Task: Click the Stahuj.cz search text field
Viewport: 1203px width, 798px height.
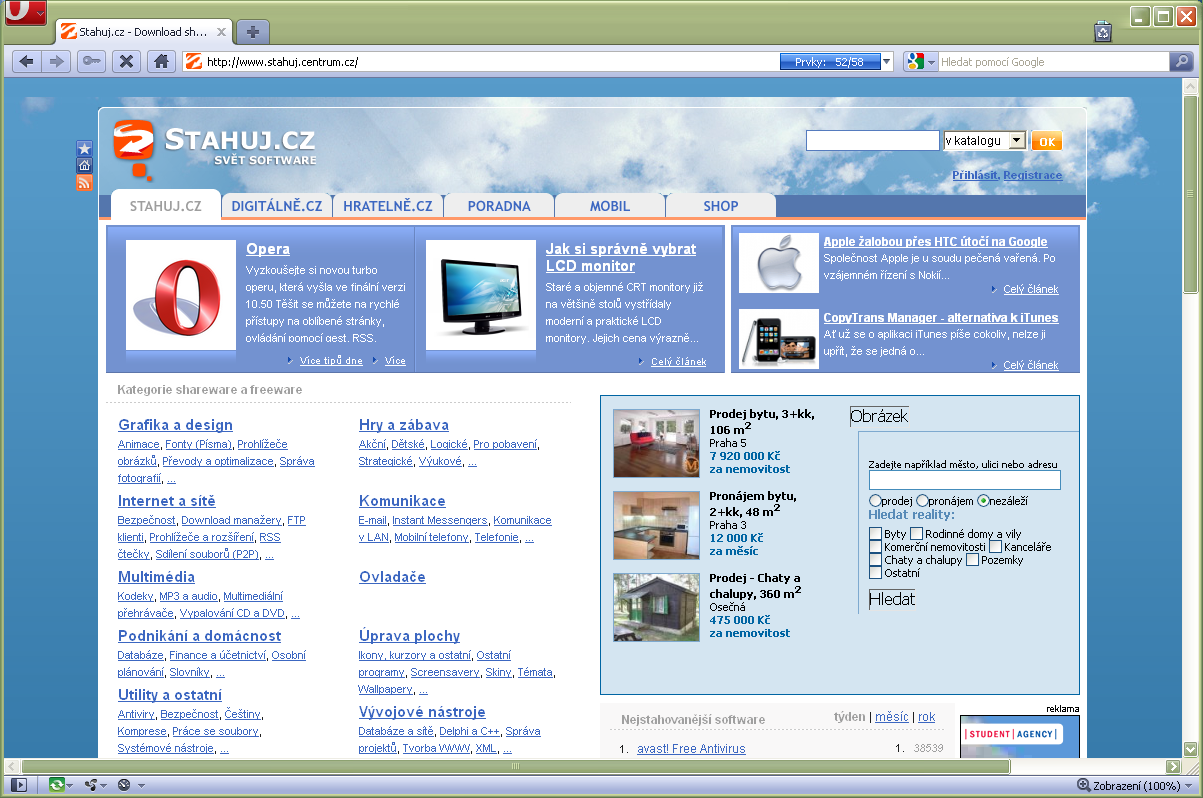Action: click(x=873, y=141)
